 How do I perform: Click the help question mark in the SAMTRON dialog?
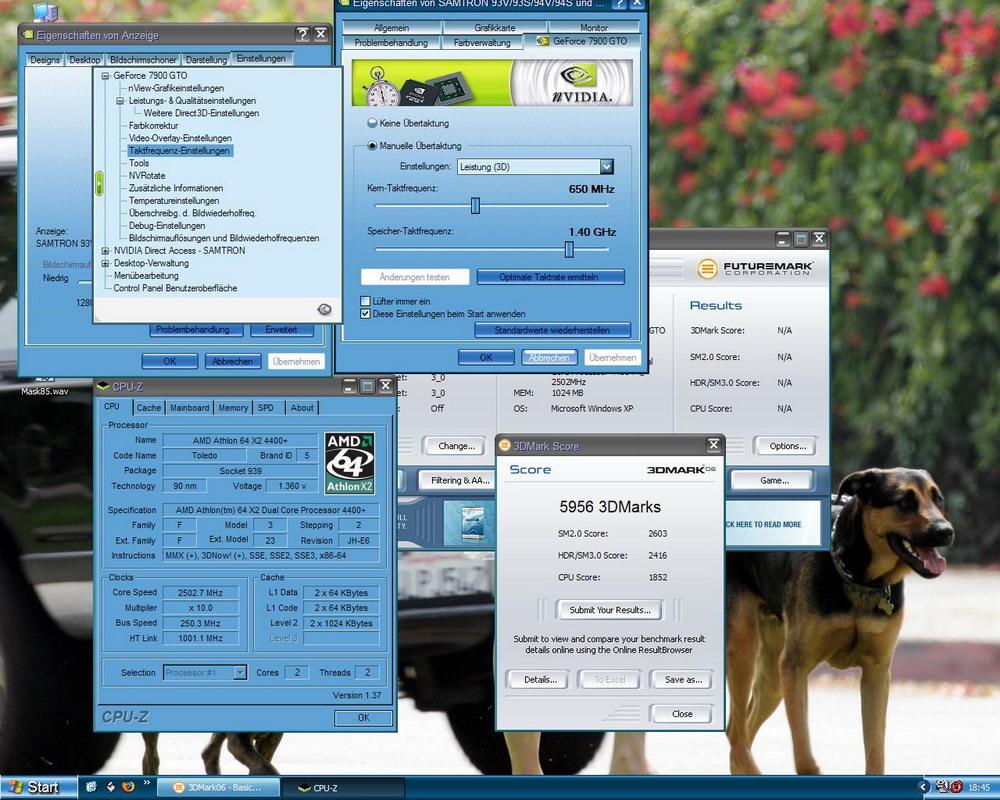click(619, 4)
